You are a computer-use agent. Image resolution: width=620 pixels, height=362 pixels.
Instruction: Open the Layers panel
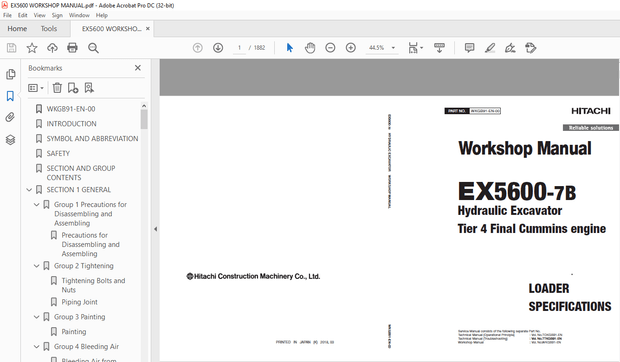click(10, 140)
